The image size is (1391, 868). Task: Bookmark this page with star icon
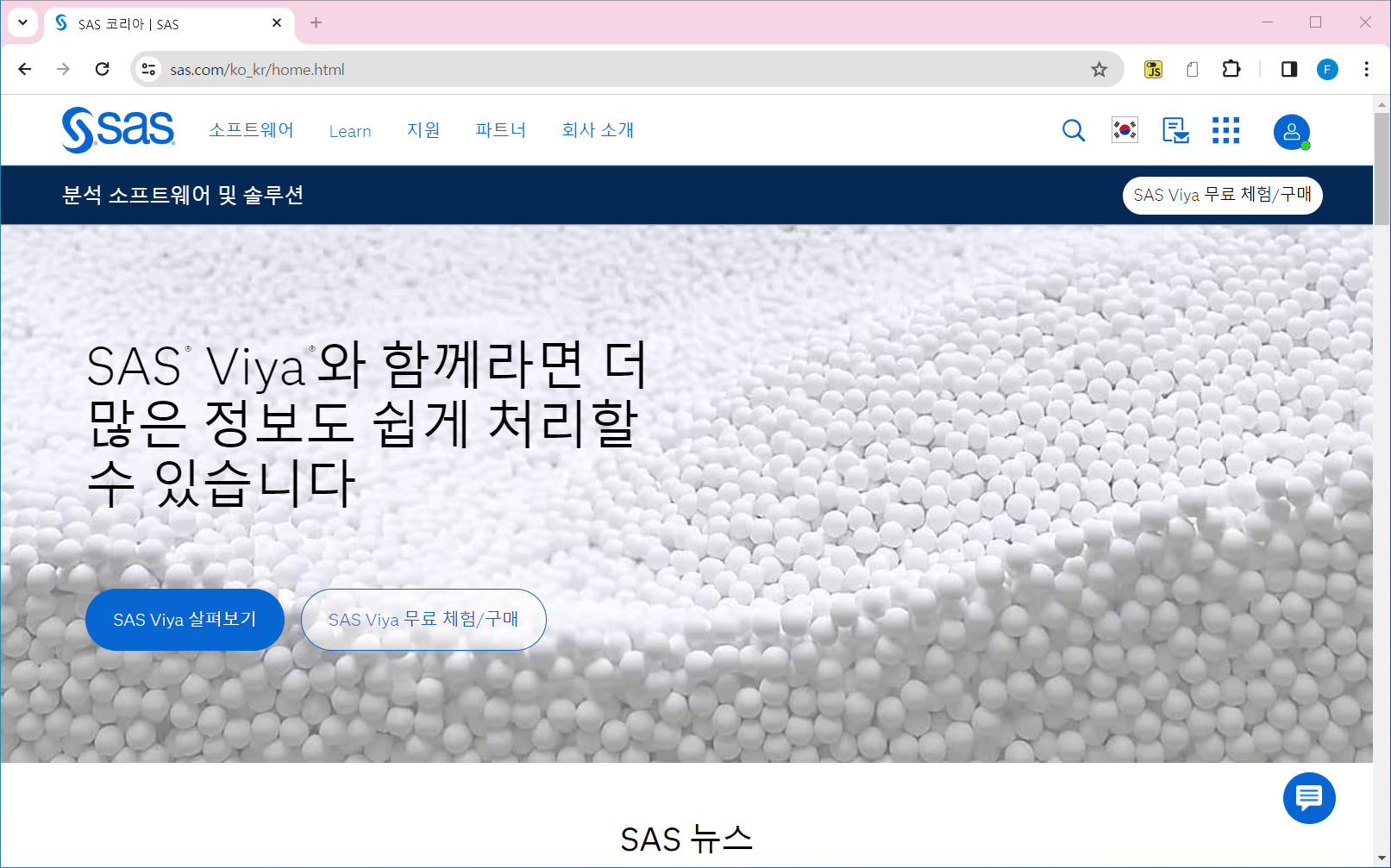(1099, 69)
